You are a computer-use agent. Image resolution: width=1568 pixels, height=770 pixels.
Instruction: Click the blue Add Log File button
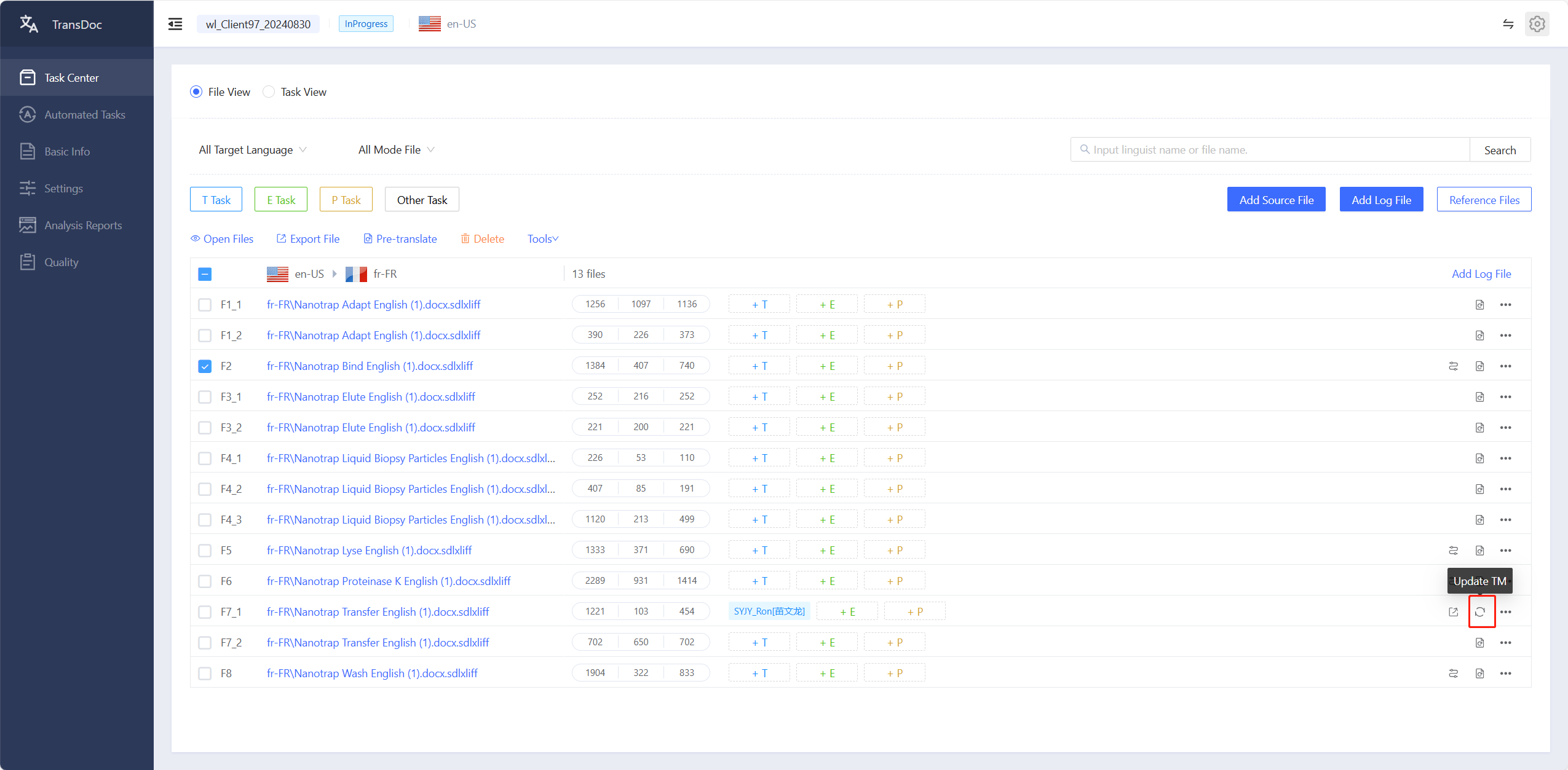(x=1381, y=200)
